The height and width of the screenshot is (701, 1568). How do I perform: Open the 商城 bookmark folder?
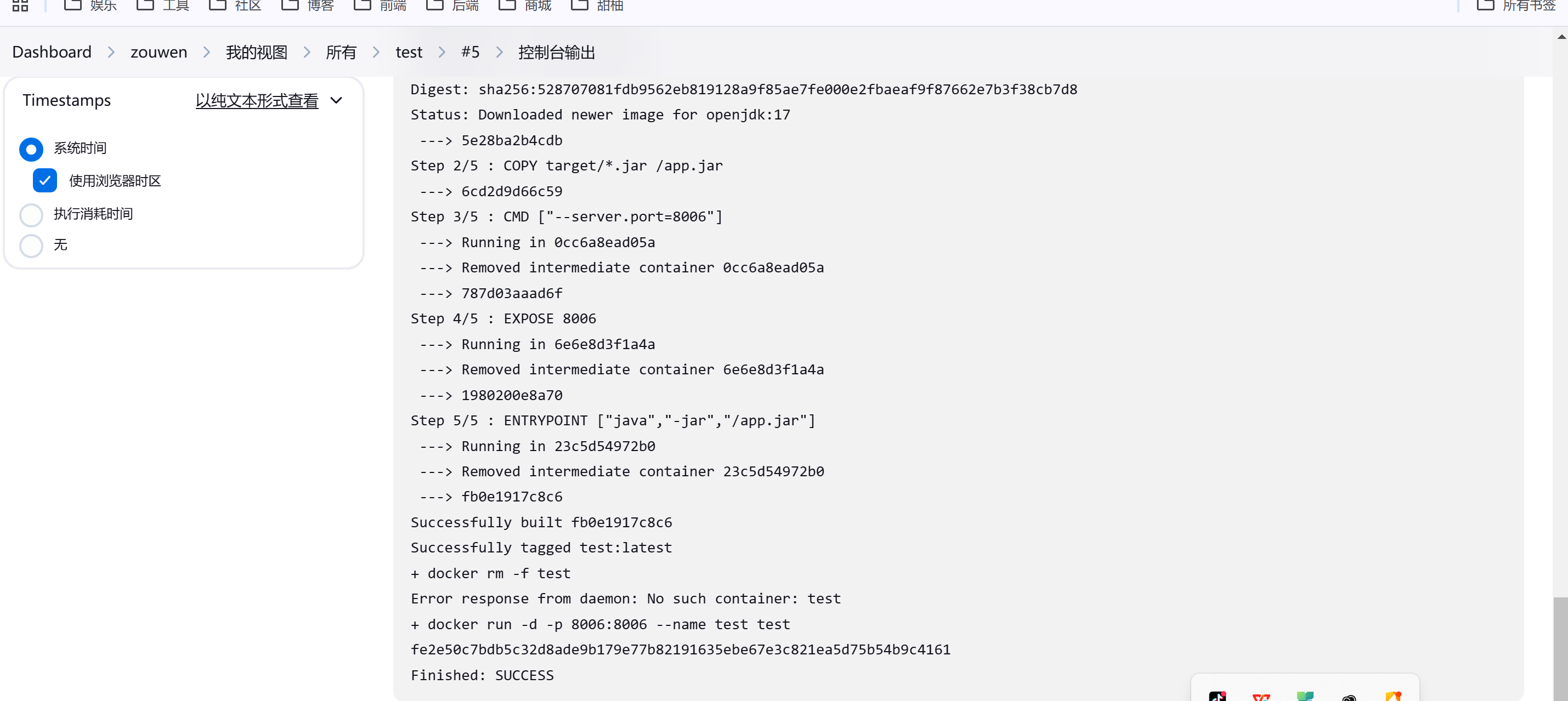tap(525, 5)
